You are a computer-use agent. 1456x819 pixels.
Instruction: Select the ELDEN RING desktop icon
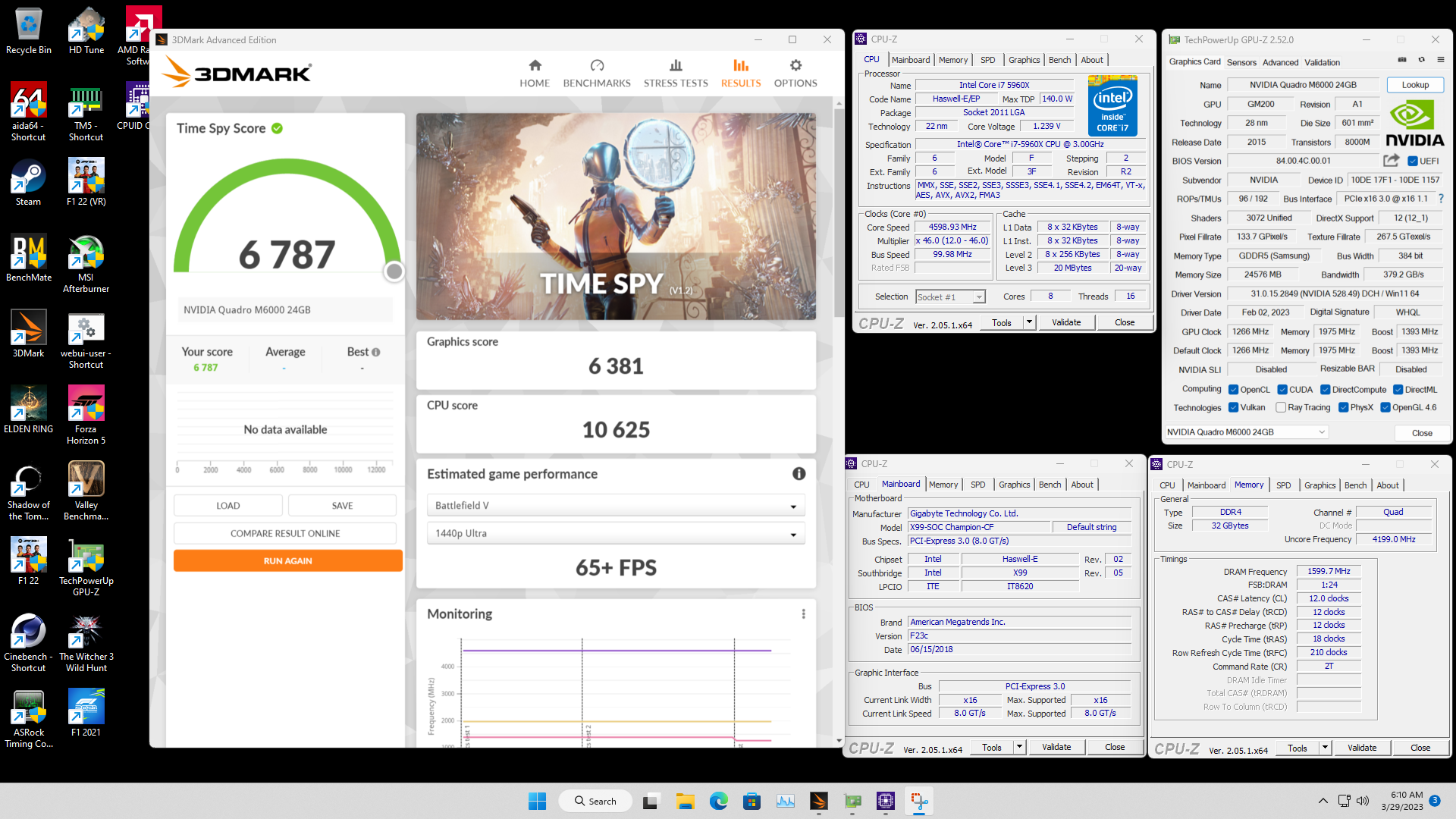point(29,409)
